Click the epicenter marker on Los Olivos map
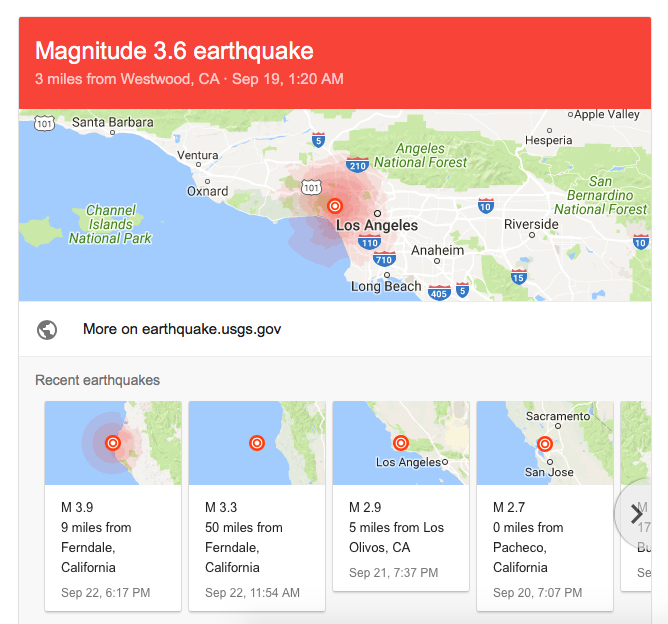668x624 pixels. [400, 442]
